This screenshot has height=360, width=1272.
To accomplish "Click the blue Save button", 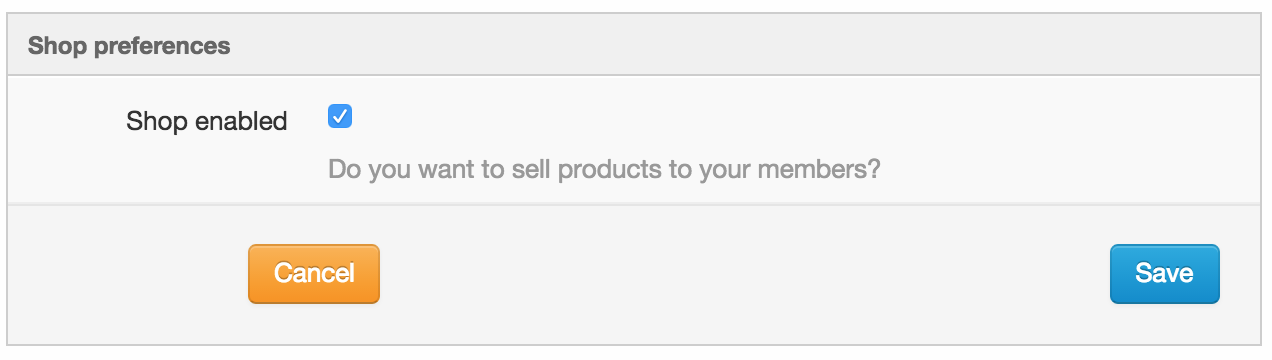I will [1164, 273].
